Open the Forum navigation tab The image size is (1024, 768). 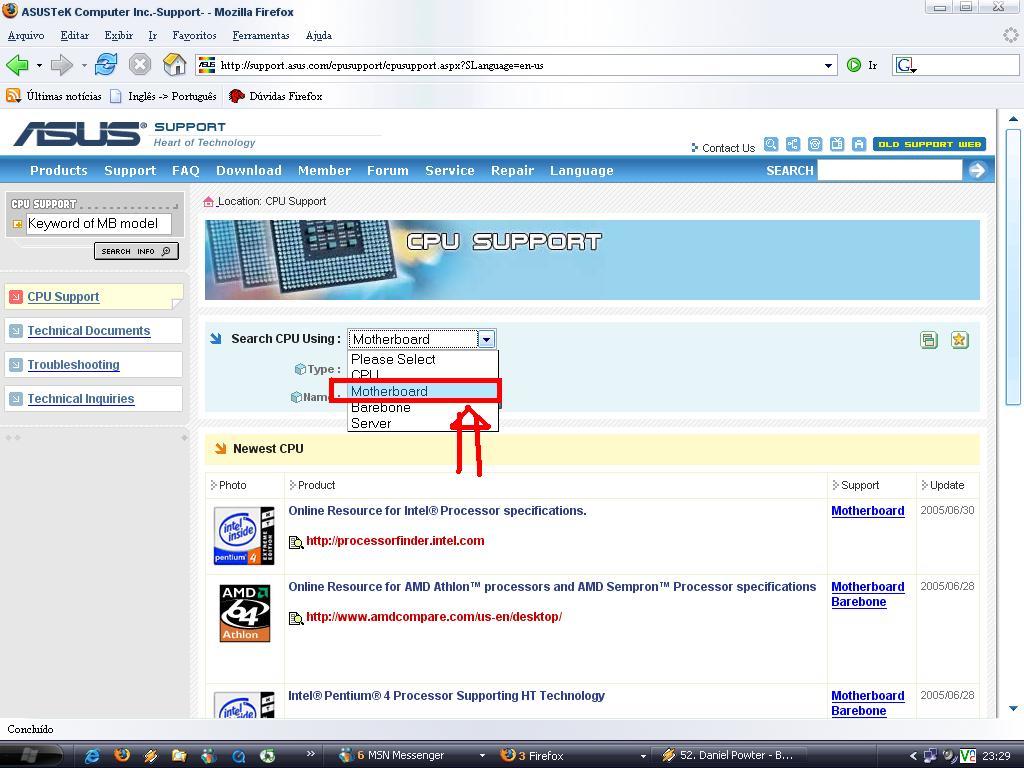pos(387,170)
